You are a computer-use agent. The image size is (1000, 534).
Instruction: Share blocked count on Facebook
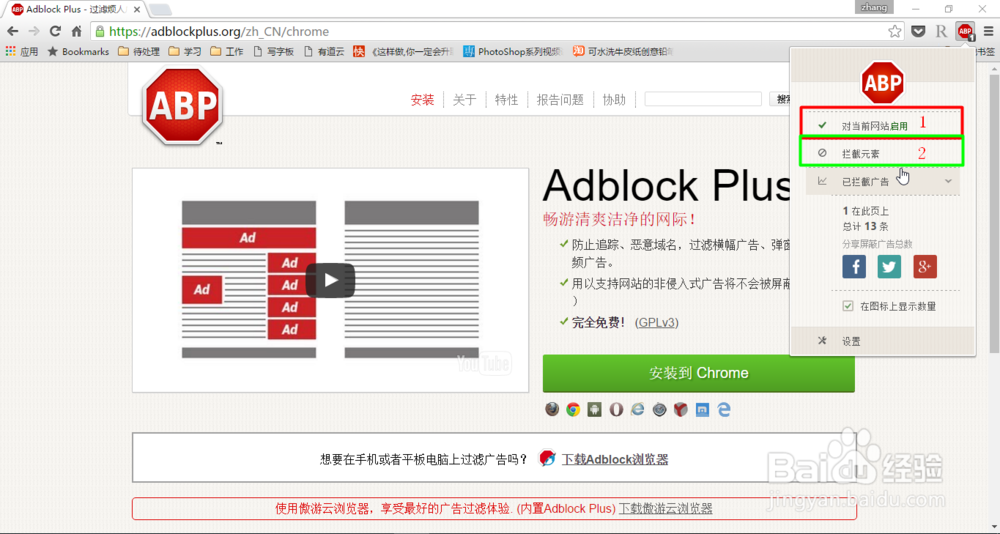coord(854,266)
